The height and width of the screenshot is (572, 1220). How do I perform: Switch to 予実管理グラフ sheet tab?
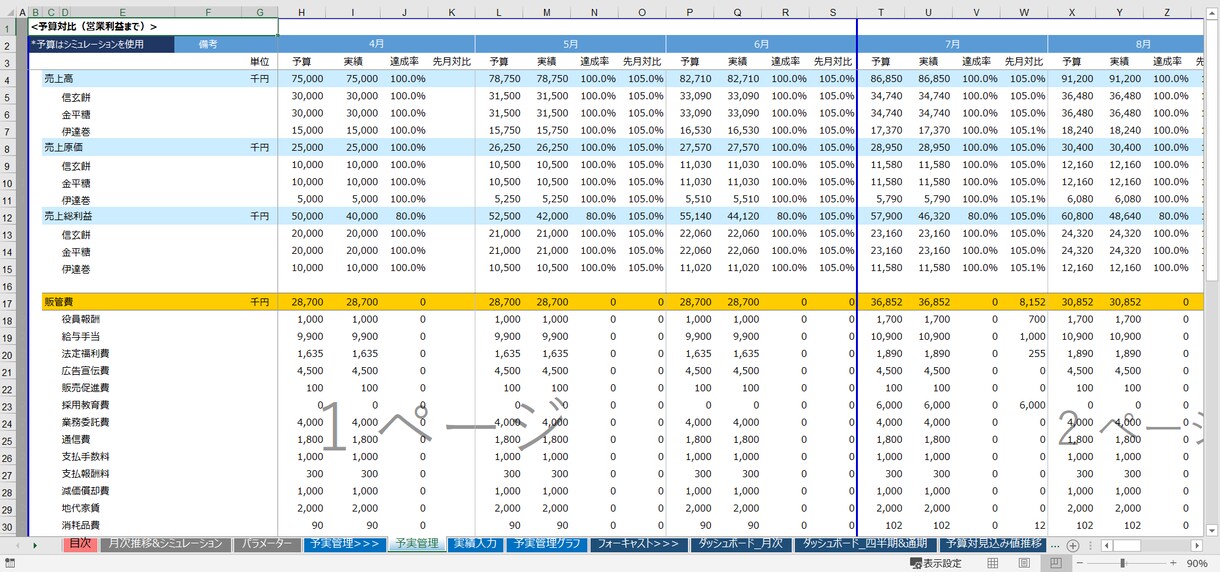[546, 544]
